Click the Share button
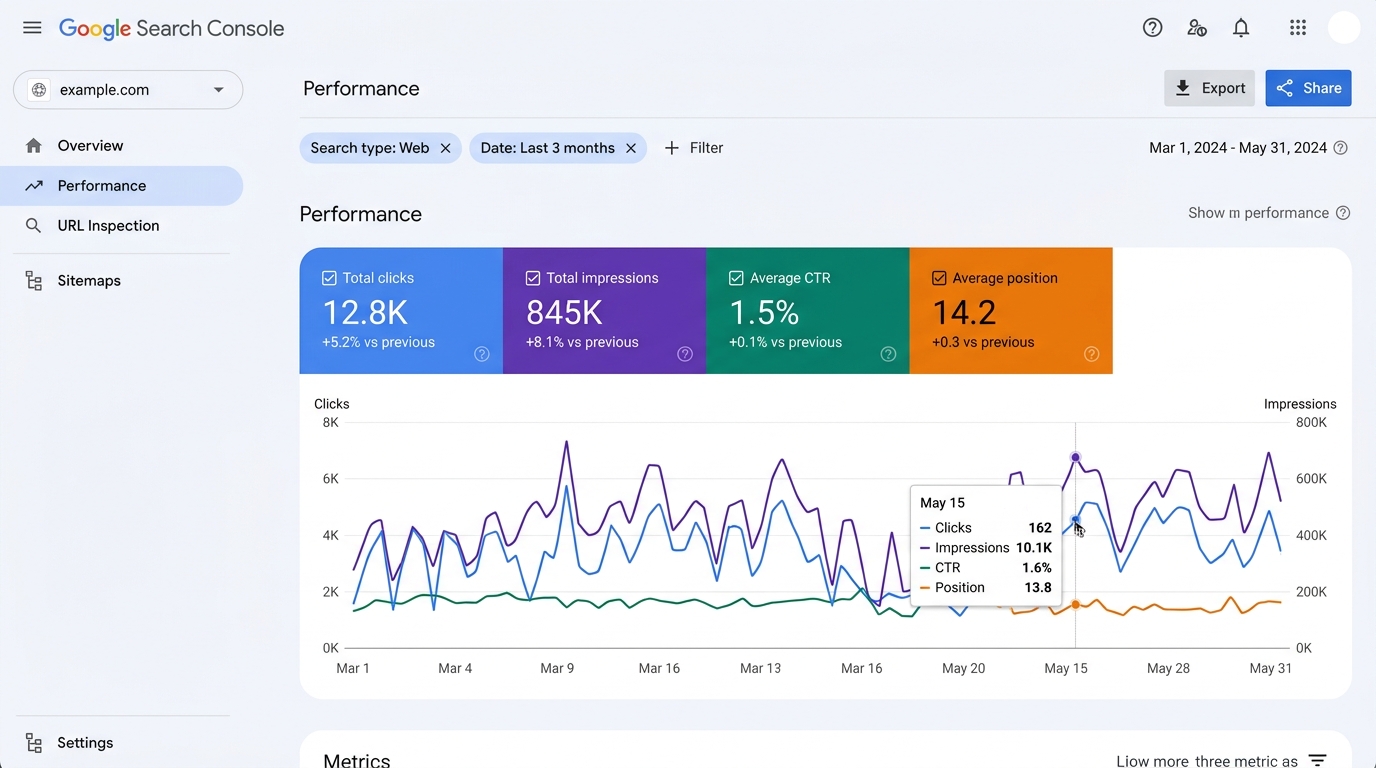The height and width of the screenshot is (768, 1376). click(x=1308, y=88)
